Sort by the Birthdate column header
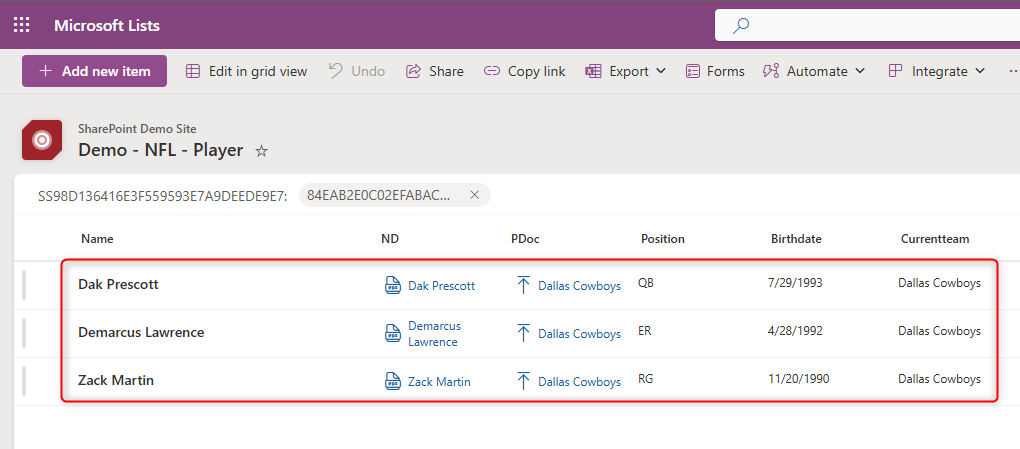The image size is (1020, 449). [x=796, y=239]
